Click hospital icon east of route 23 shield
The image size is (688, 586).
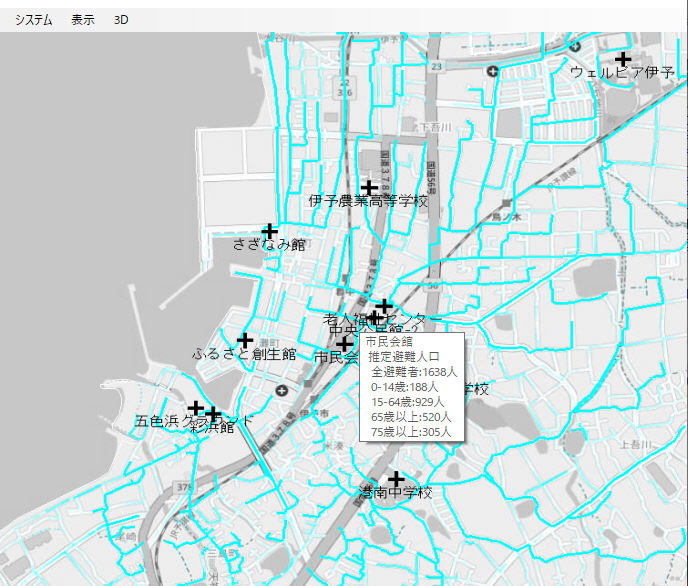click(x=491, y=71)
